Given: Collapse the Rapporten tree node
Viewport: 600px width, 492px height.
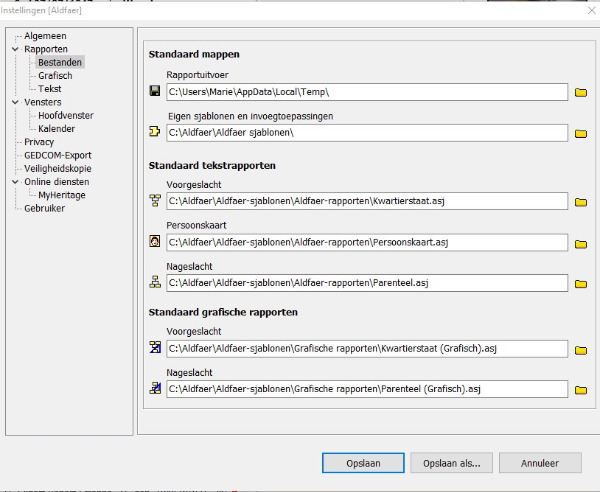Looking at the screenshot, I should pos(14,49).
